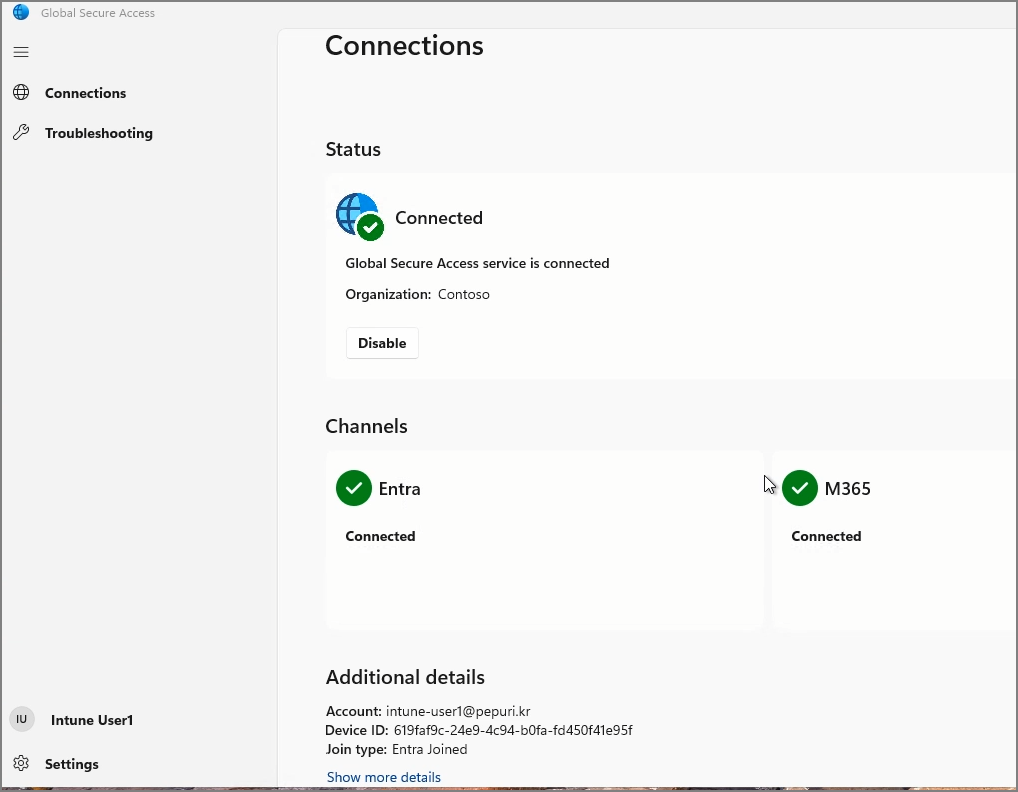
Task: Click the IU user avatar
Action: (21, 719)
